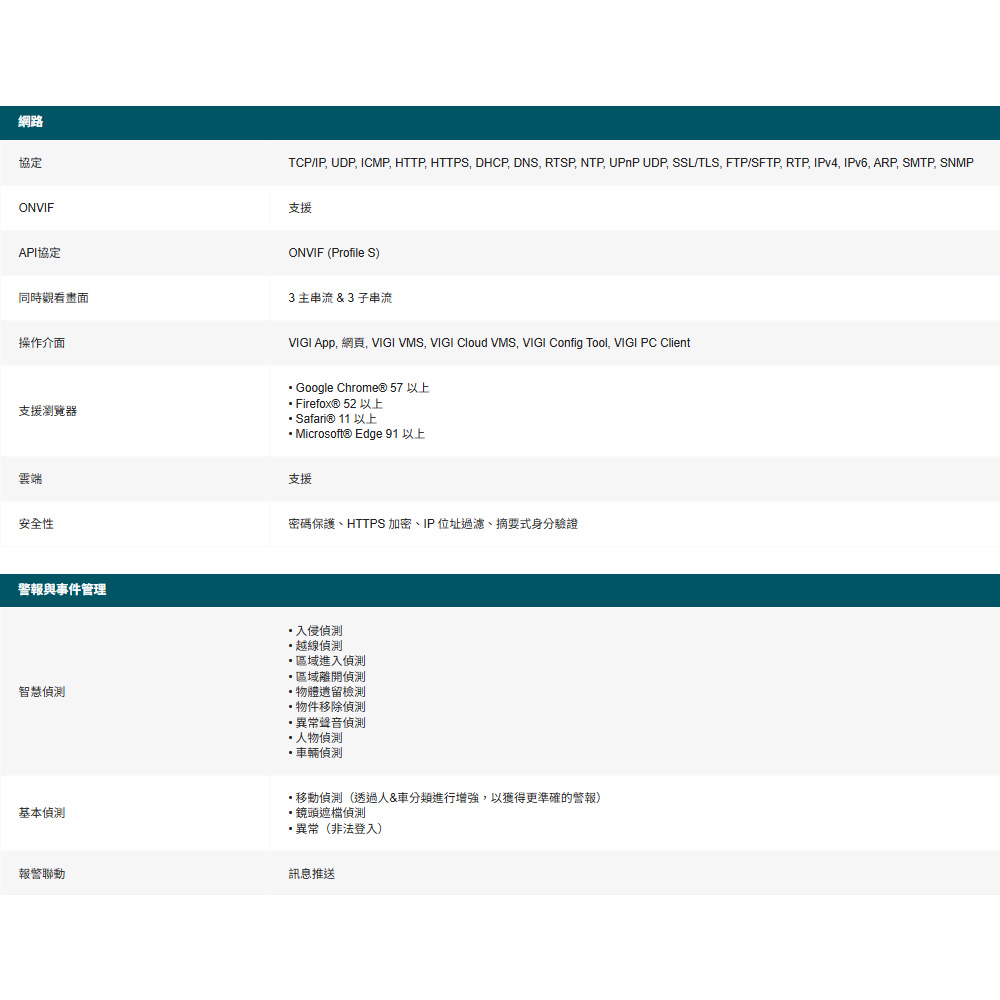Click the 3 主串流 & 3 子串流 text
The image size is (1000, 1000).
click(x=340, y=298)
